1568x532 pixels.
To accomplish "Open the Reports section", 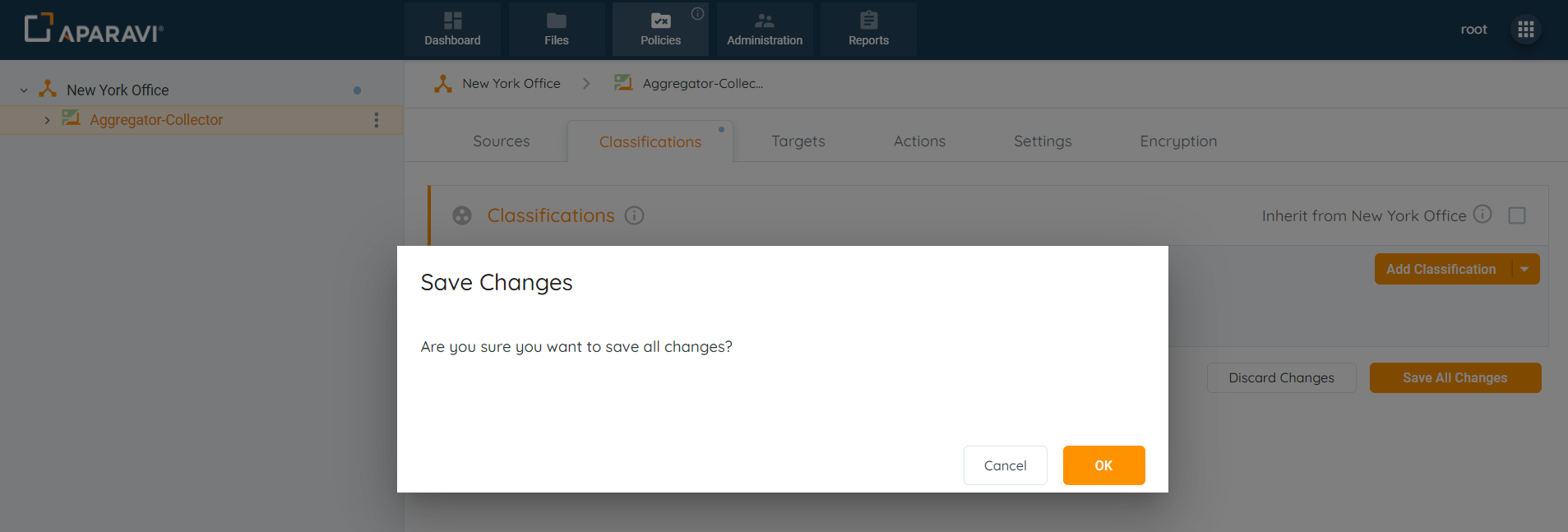I will click(868, 29).
